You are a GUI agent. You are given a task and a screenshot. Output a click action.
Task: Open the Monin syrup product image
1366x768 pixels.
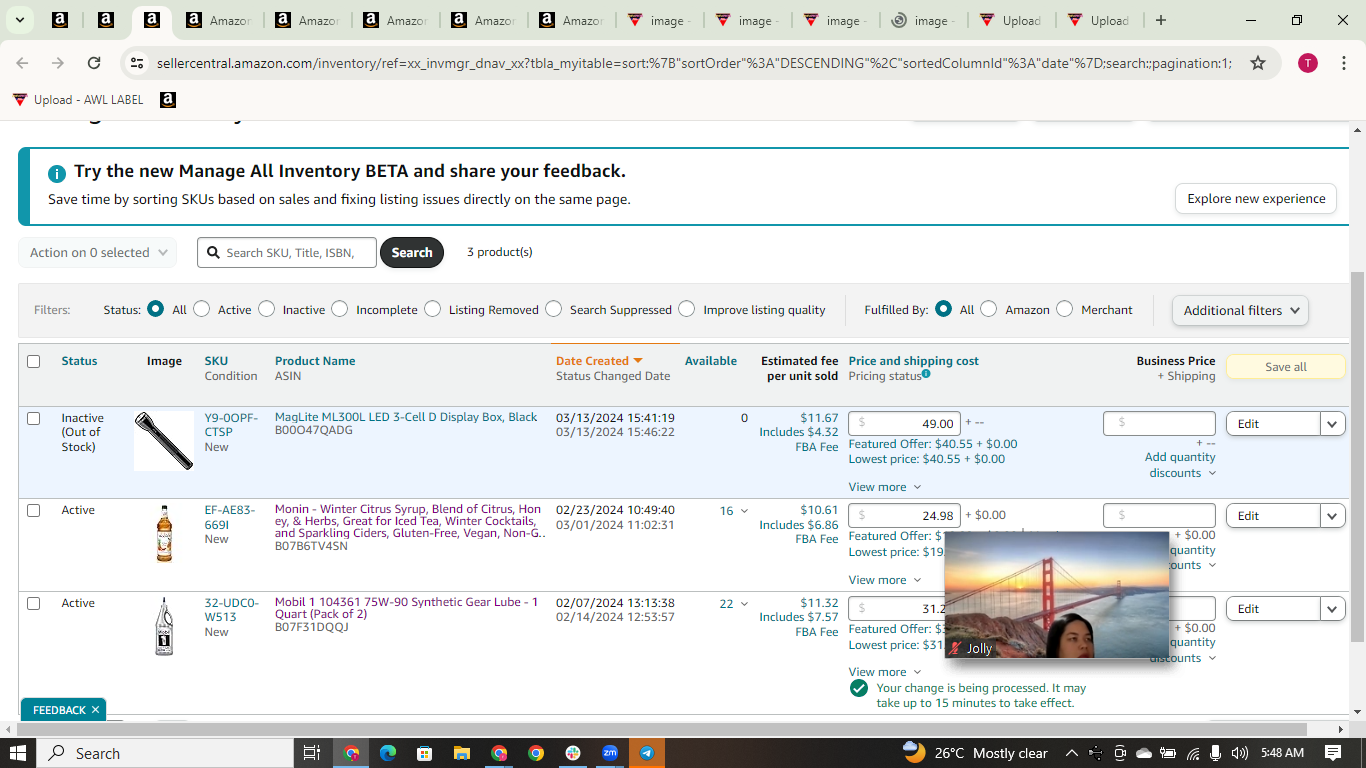tap(164, 533)
